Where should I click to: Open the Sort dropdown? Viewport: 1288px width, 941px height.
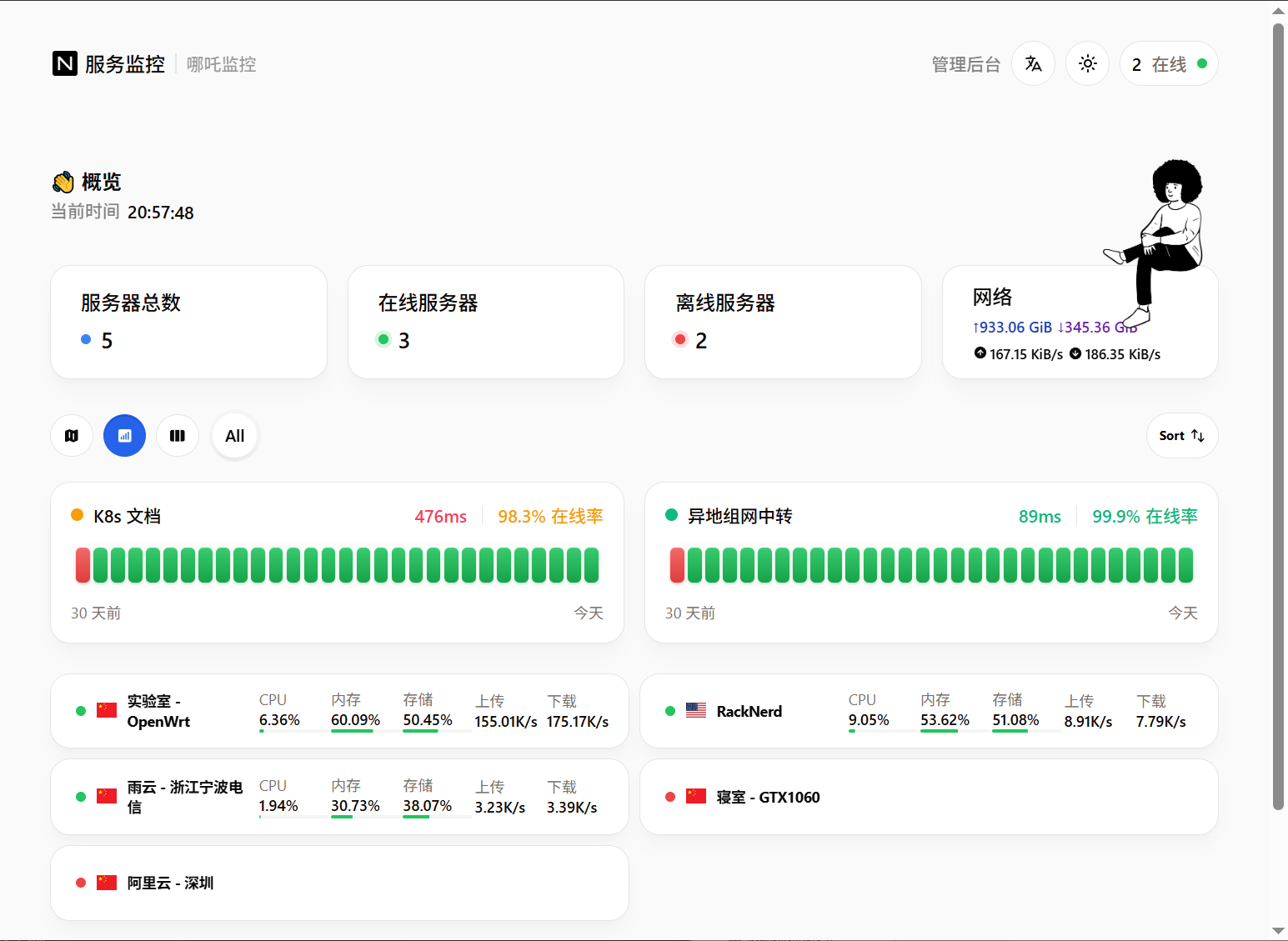pyautogui.click(x=1181, y=436)
